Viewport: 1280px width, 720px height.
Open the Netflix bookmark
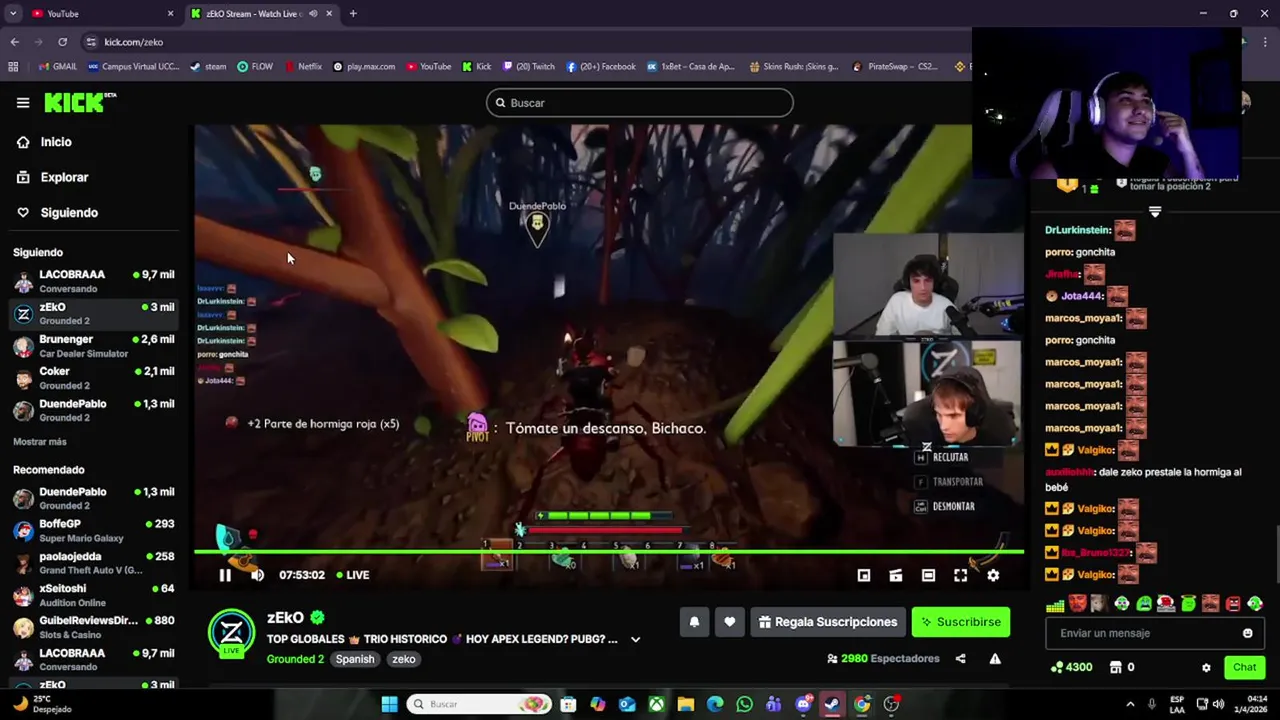pyautogui.click(x=303, y=67)
